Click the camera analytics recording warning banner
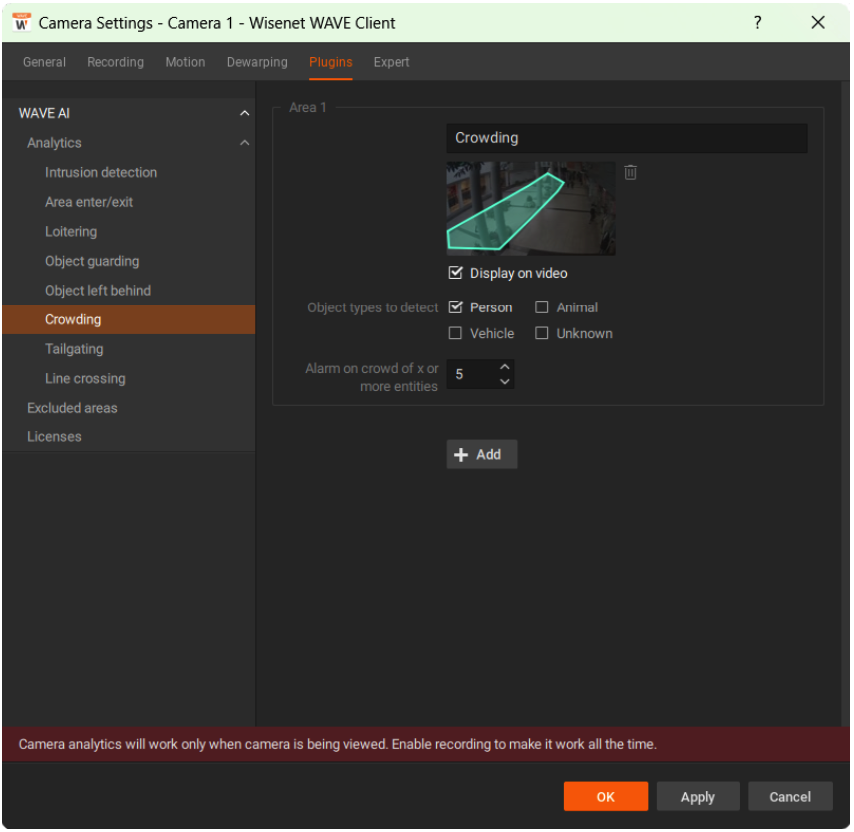Screen dimensions: 854x832 pyautogui.click(x=426, y=744)
